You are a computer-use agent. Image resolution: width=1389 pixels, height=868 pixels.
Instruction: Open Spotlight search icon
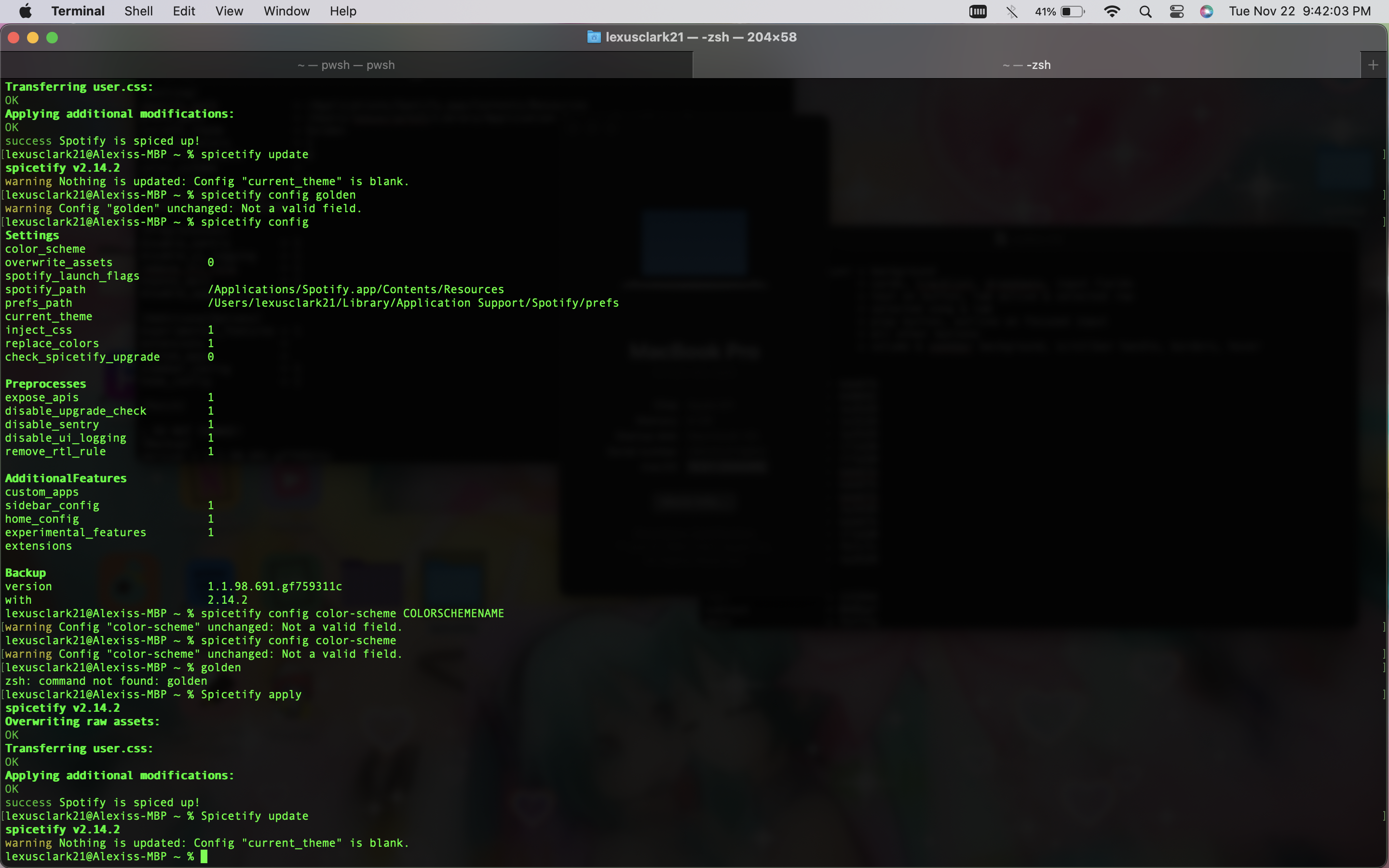pos(1145,12)
